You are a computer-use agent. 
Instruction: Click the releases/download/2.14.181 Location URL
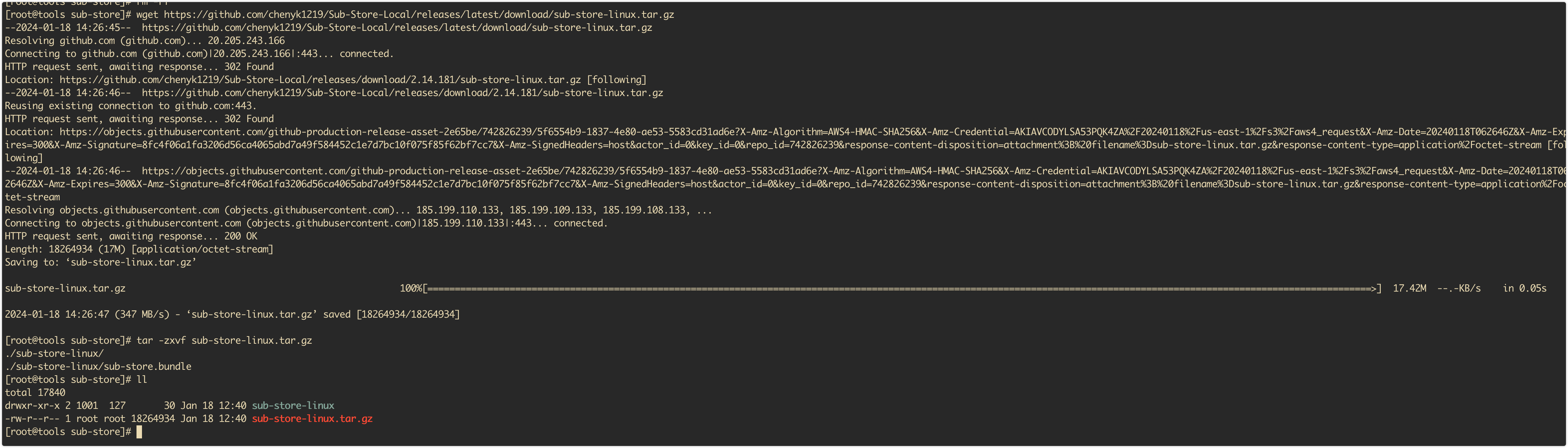coord(320,80)
